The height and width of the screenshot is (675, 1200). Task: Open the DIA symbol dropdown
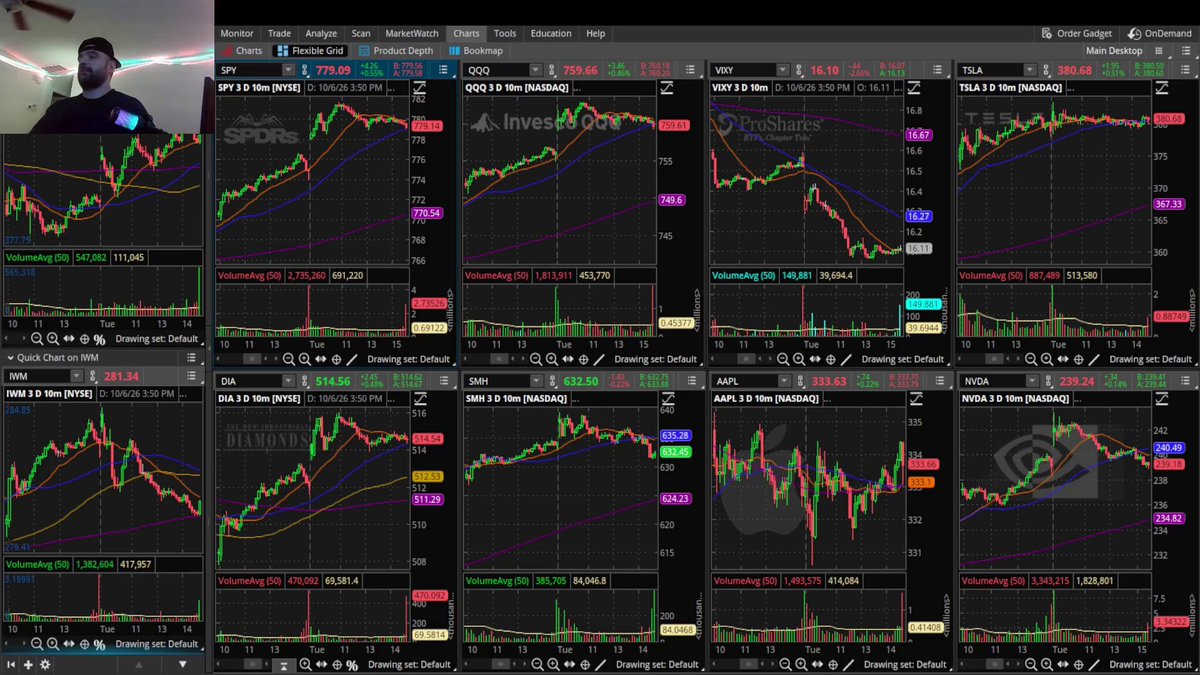coord(288,381)
